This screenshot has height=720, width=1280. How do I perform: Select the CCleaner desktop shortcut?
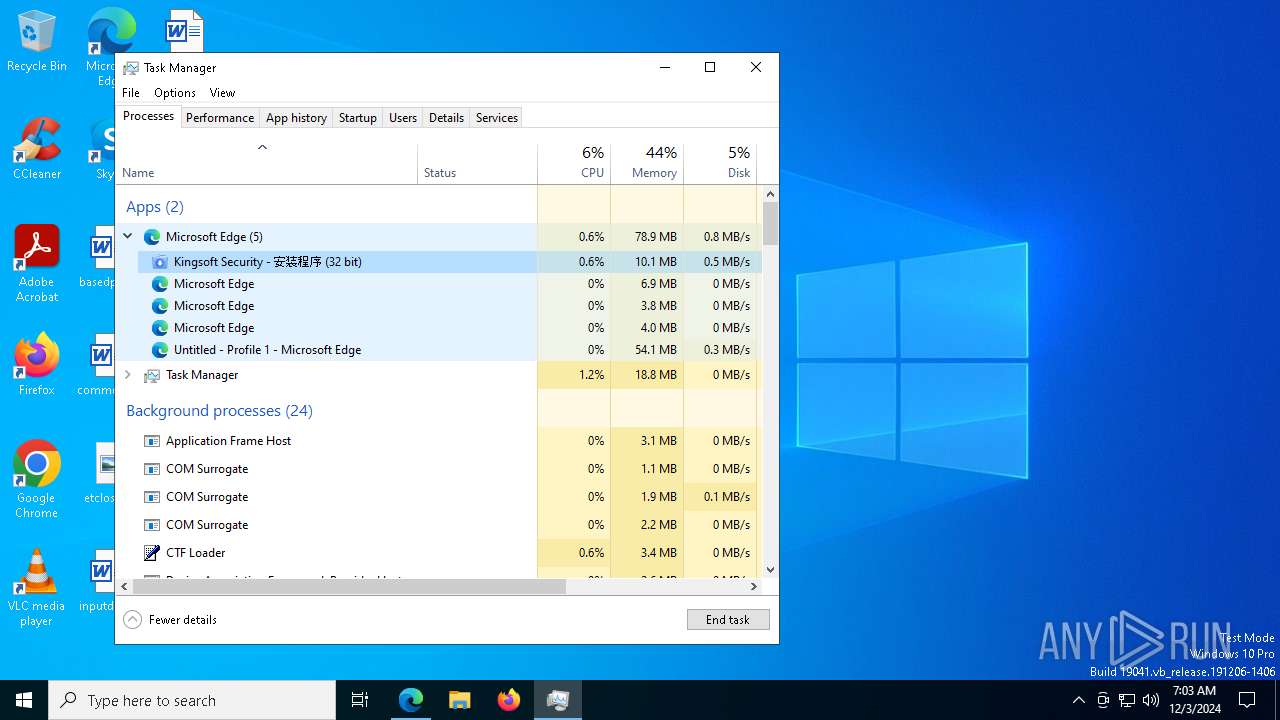pyautogui.click(x=37, y=150)
